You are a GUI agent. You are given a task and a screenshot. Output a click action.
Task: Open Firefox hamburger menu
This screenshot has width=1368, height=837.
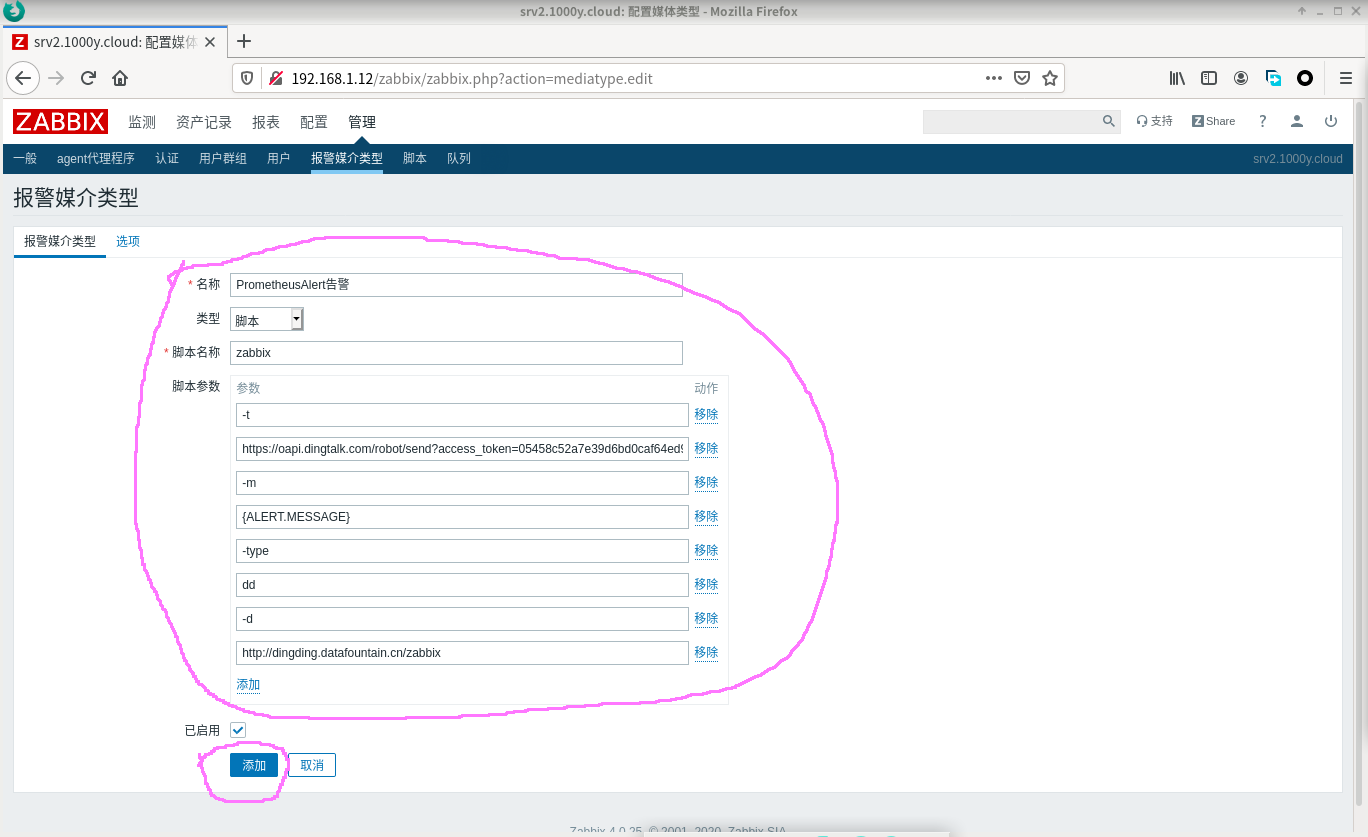[1345, 78]
